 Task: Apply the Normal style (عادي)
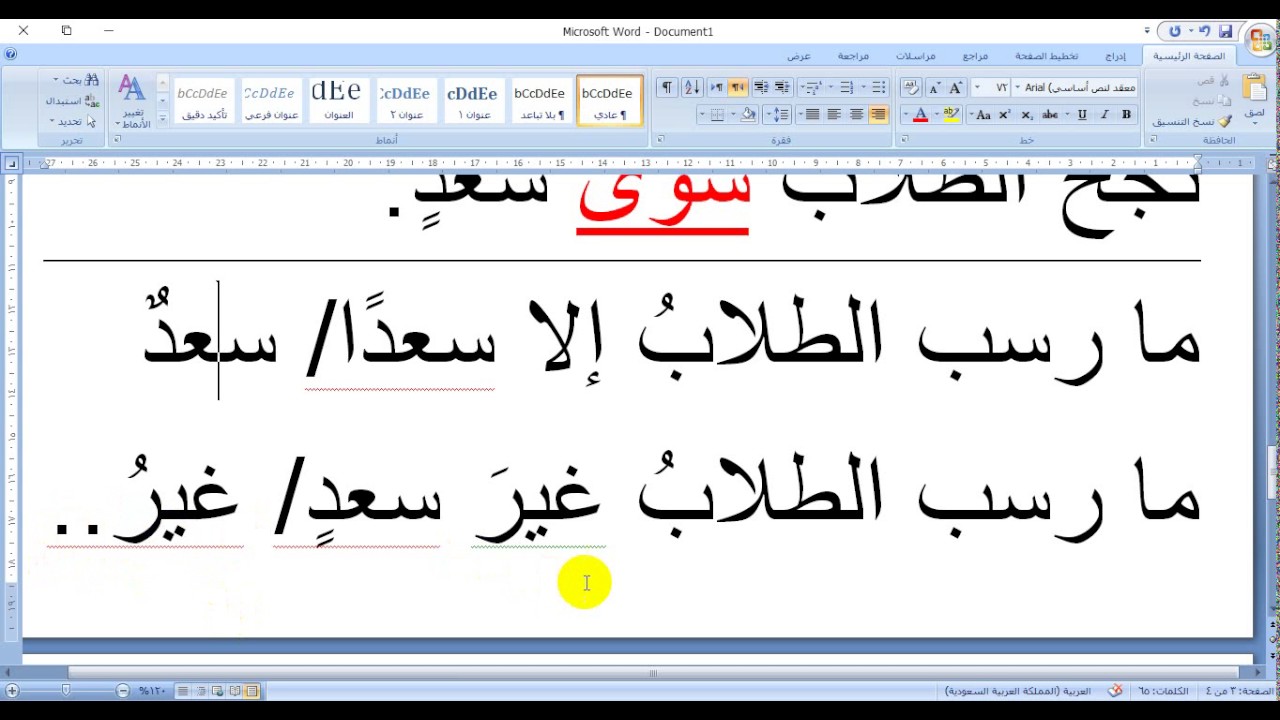click(609, 101)
